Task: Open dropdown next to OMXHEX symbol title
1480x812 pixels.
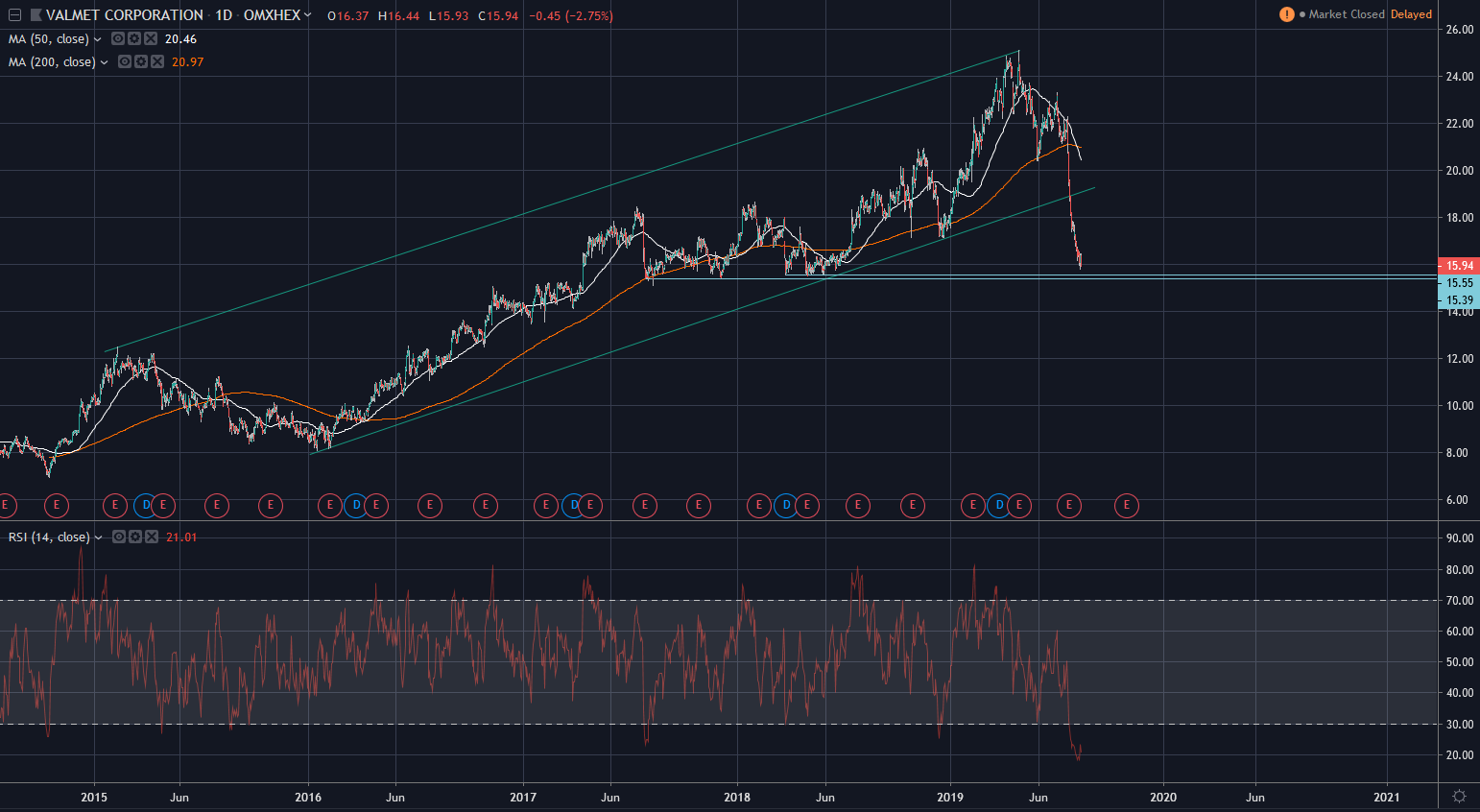Action: tap(307, 15)
